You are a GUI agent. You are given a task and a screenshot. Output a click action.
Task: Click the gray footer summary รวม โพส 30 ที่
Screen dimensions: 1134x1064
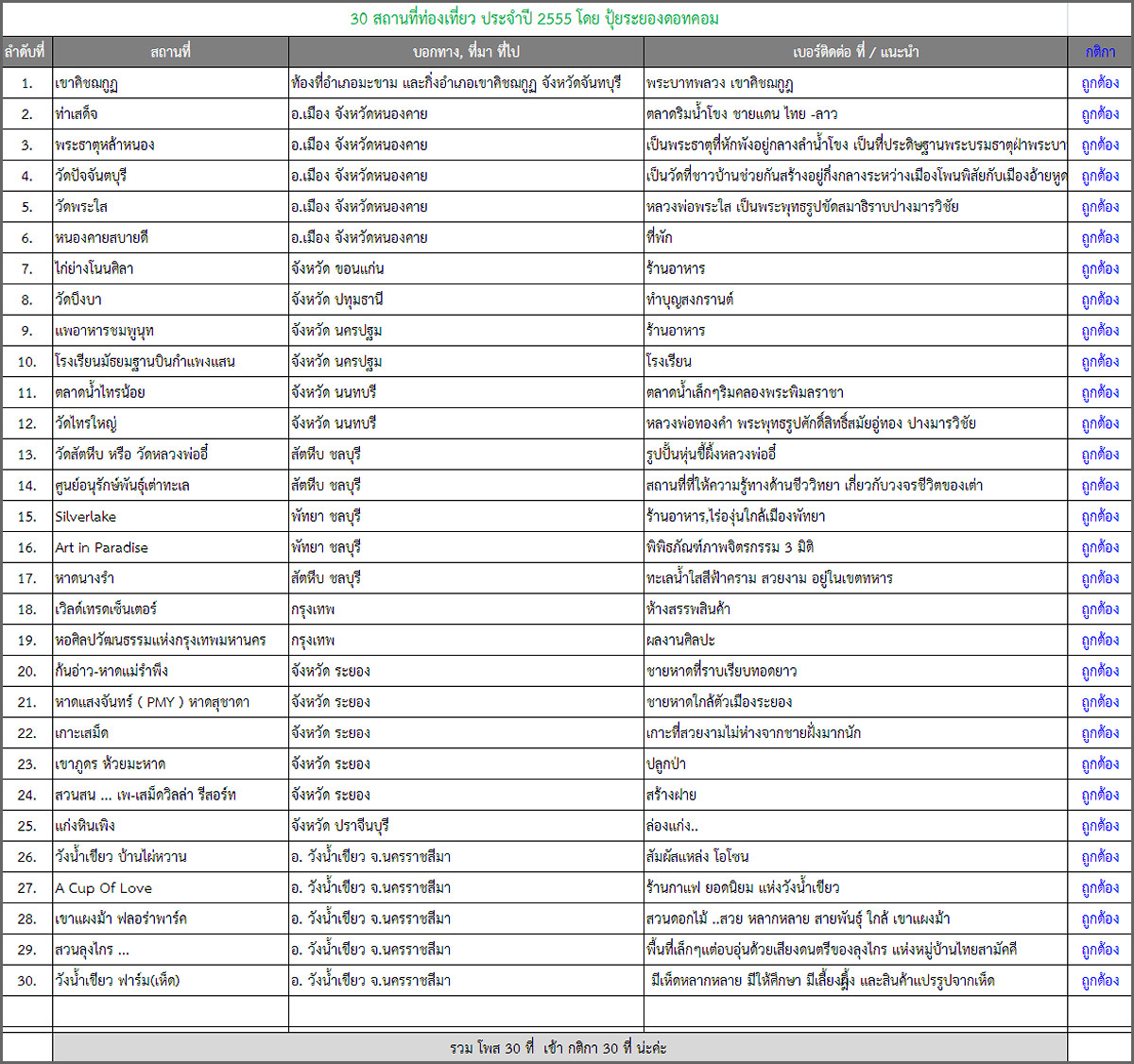click(558, 1048)
